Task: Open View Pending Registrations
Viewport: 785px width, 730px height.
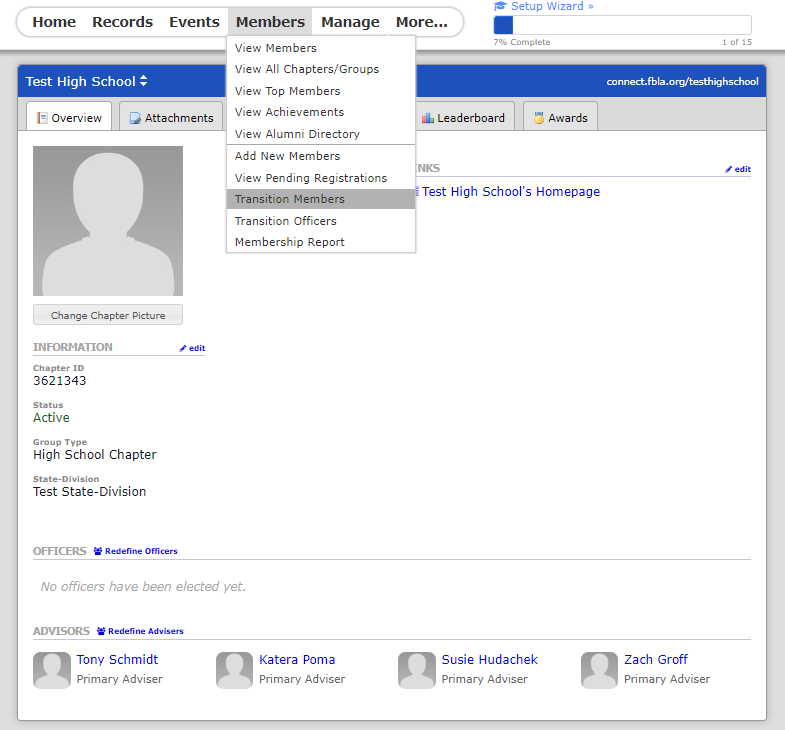Action: [x=321, y=178]
